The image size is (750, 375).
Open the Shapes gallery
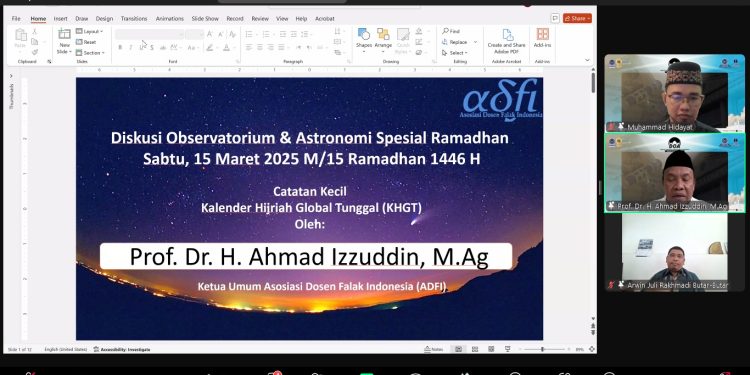[364, 40]
